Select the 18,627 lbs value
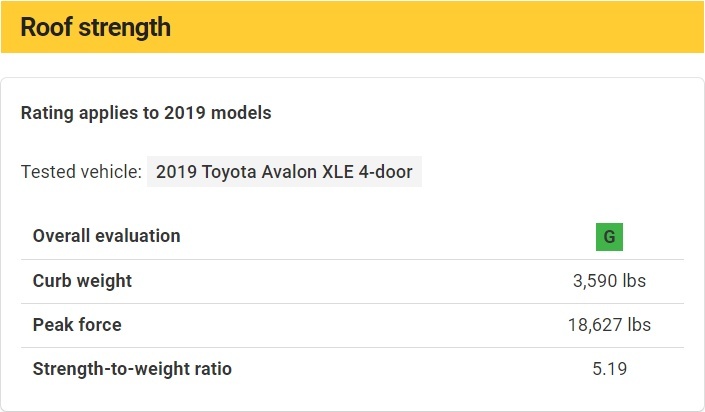705x412 pixels. tap(609, 325)
